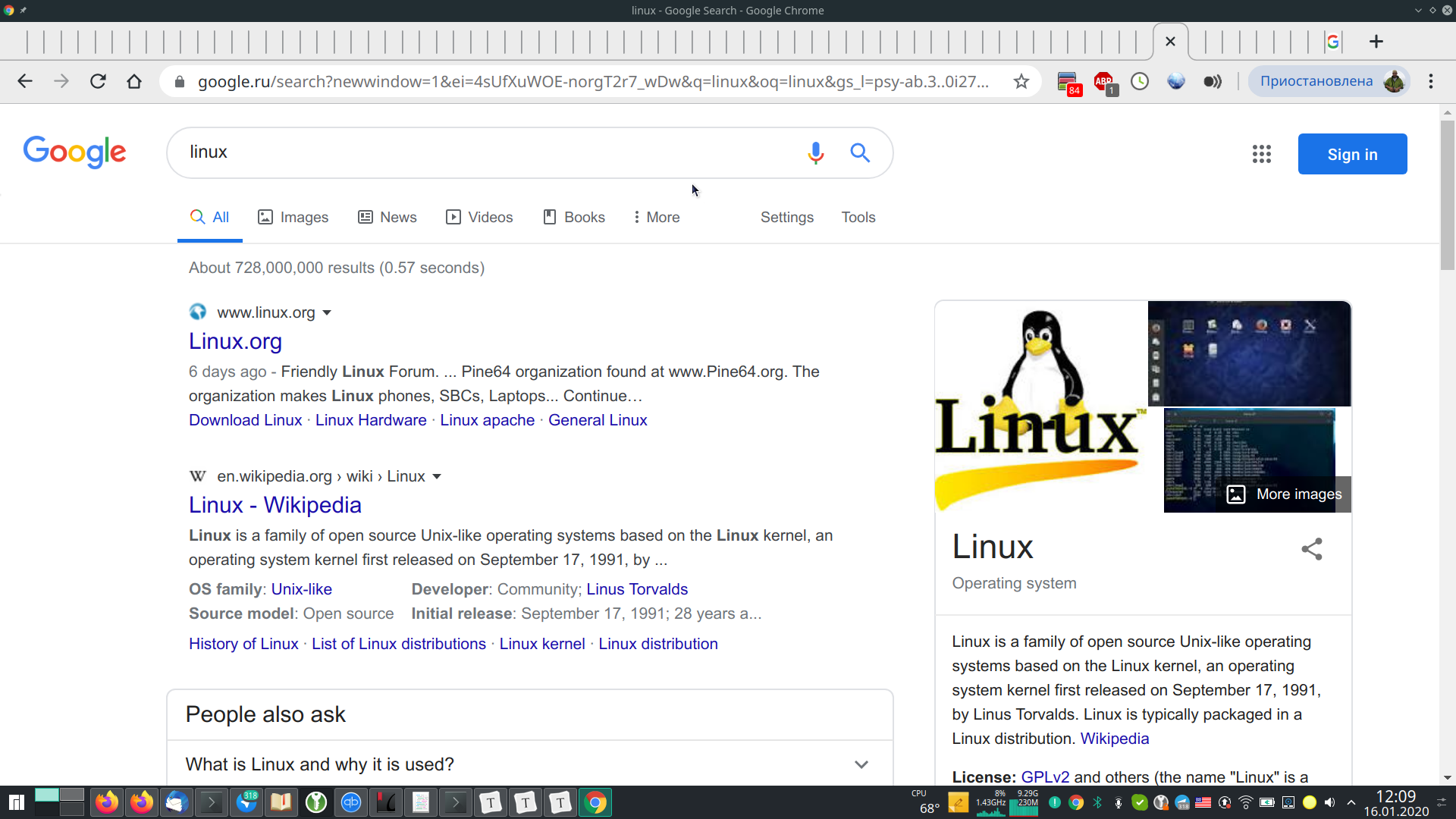Open the Tux Linux logo image
Image resolution: width=1456 pixels, height=819 pixels.
tap(1040, 406)
